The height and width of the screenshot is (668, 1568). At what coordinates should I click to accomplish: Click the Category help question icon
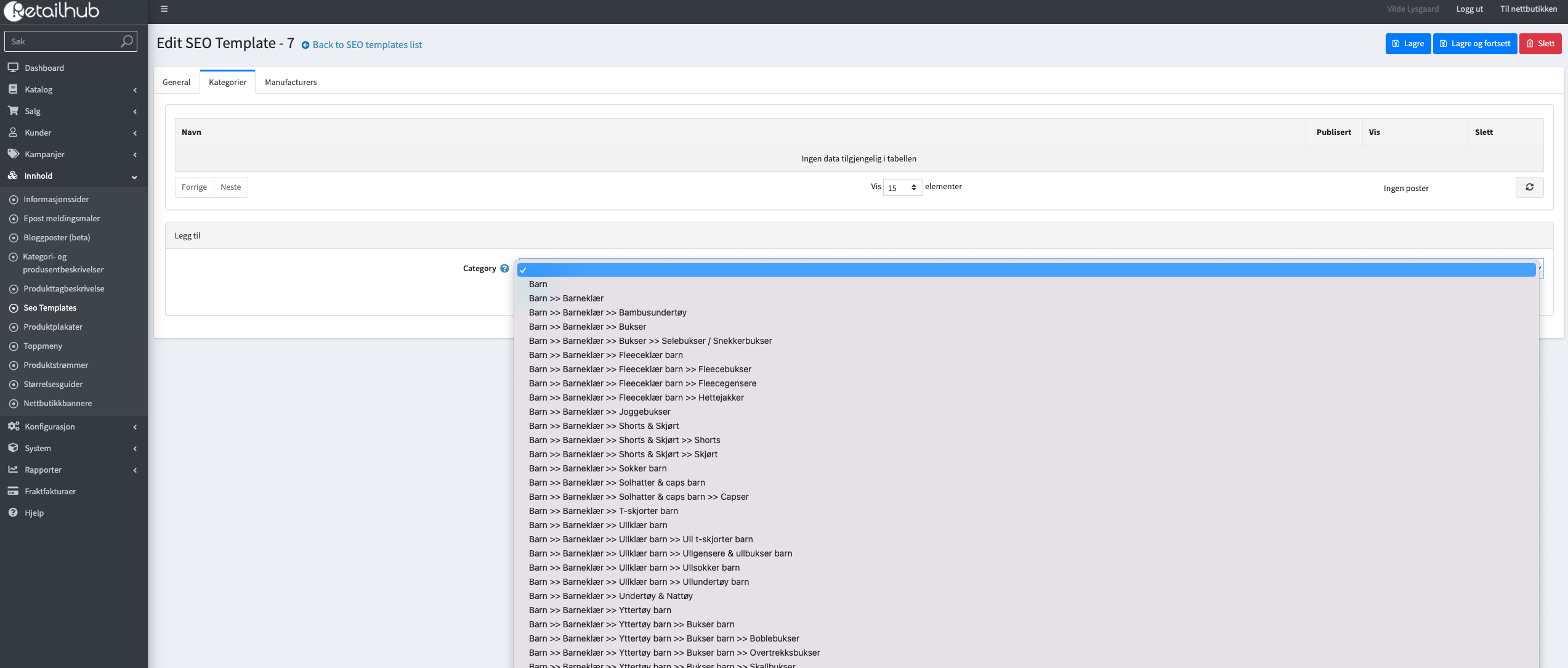[x=504, y=269]
